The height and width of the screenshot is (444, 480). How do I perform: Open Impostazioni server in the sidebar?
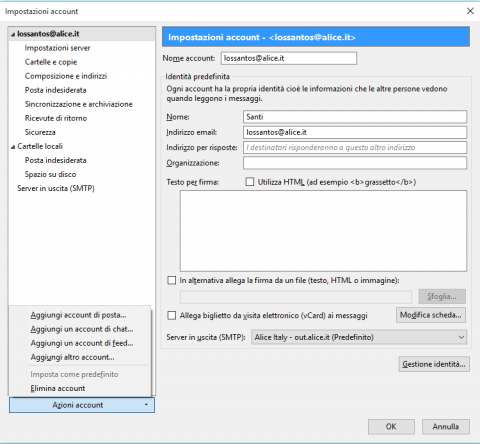click(57, 48)
